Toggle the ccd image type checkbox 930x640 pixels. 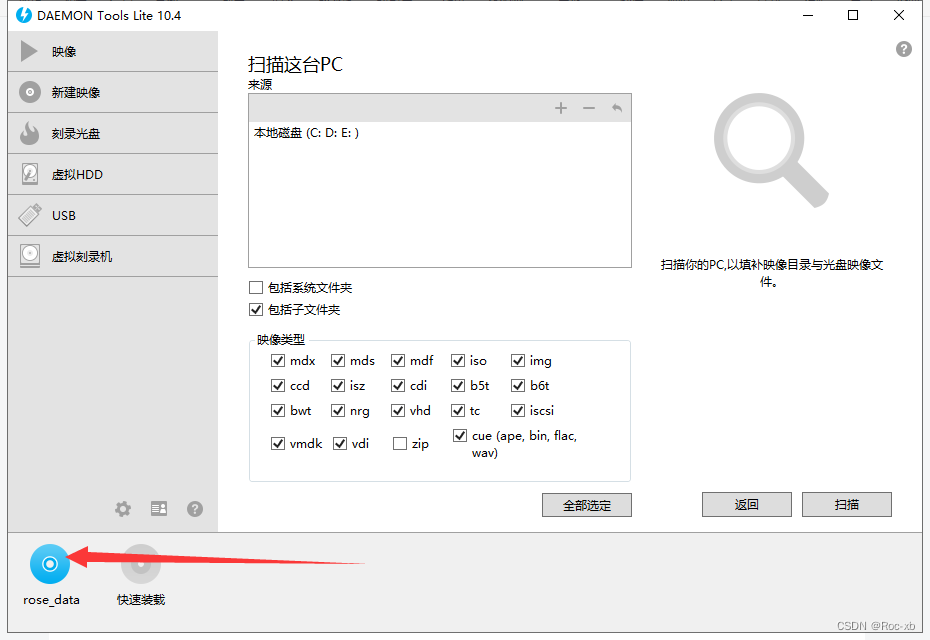[278, 386]
